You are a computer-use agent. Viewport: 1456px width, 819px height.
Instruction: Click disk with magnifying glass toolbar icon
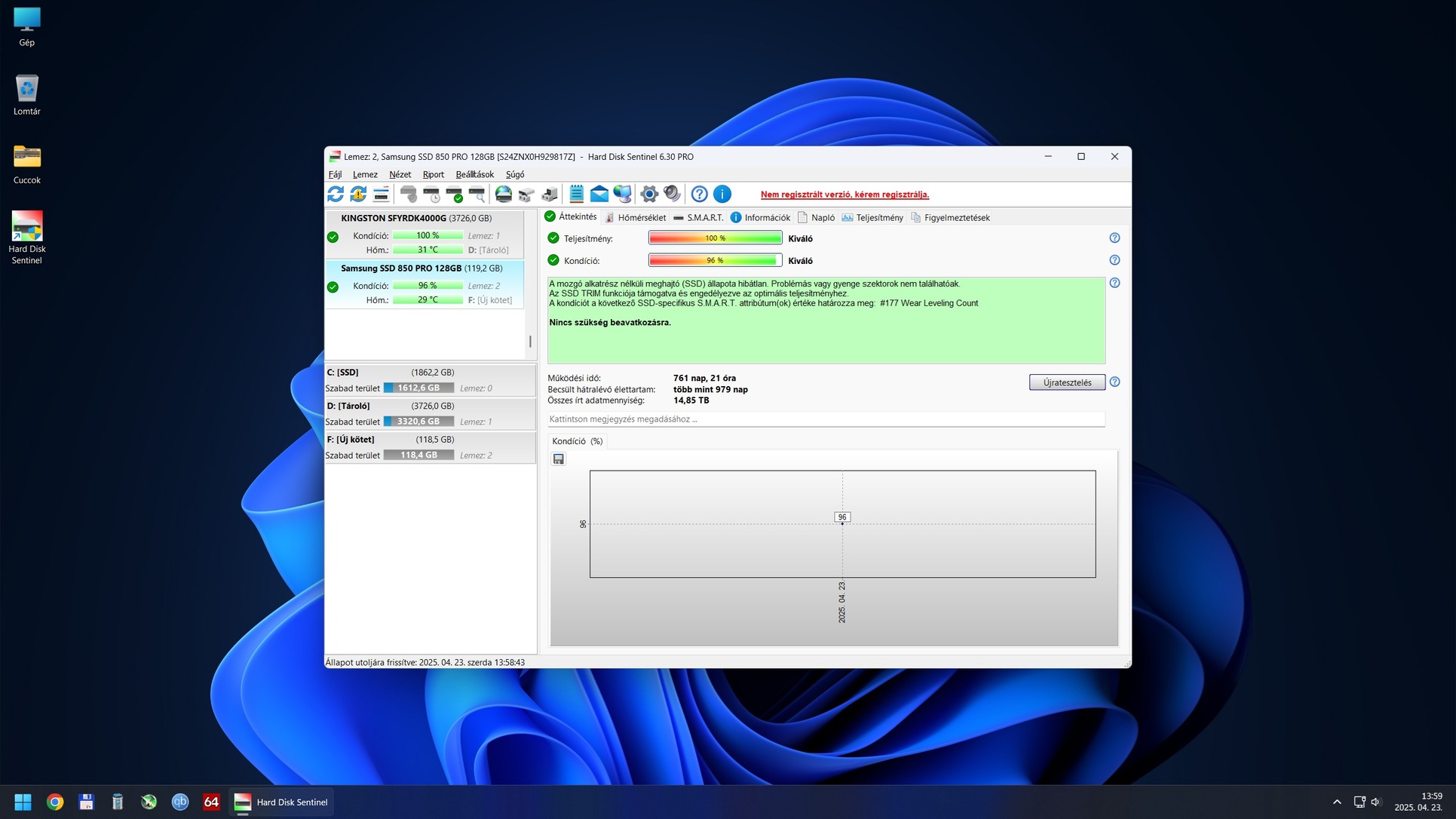(477, 195)
